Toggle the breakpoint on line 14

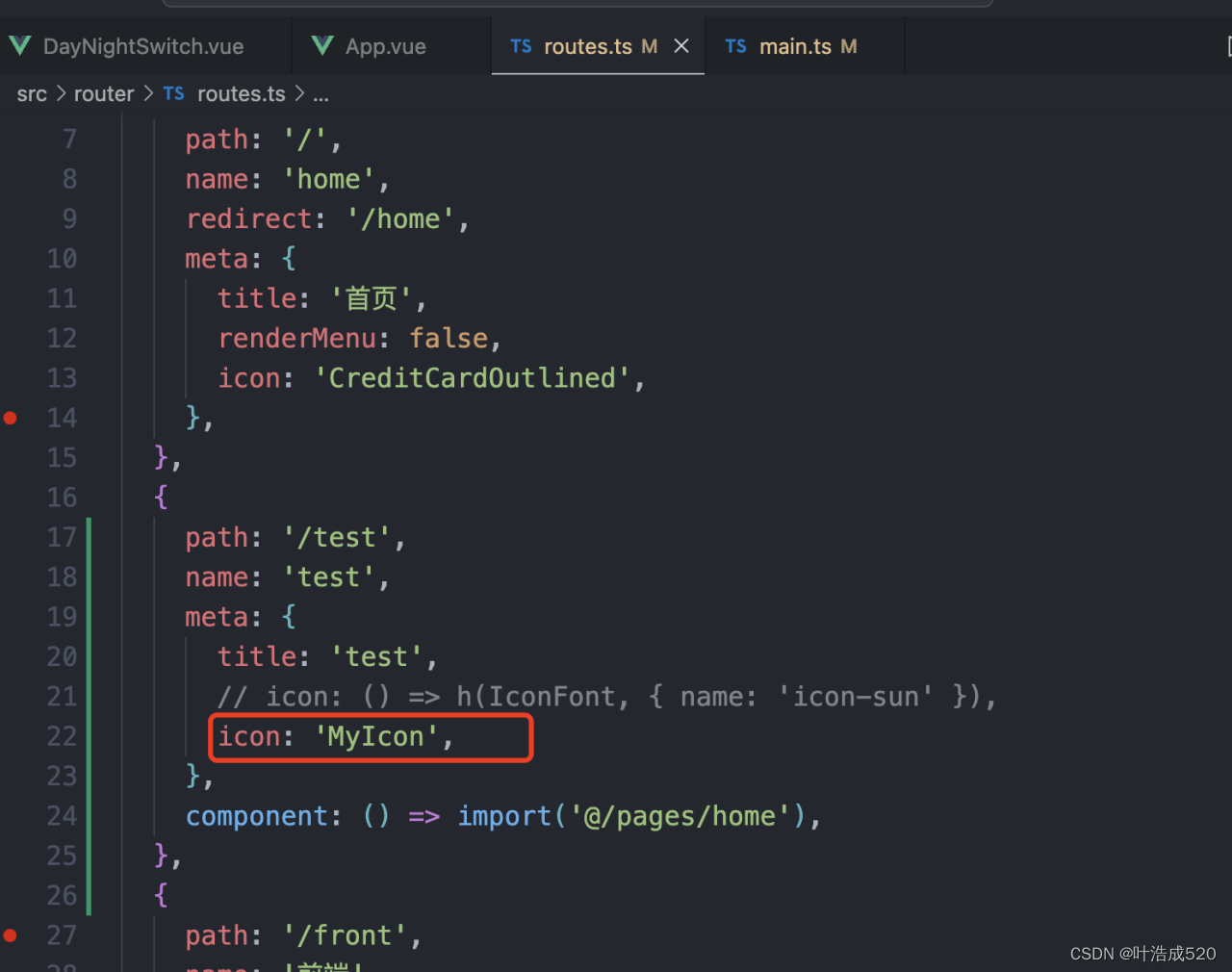pos(11,418)
